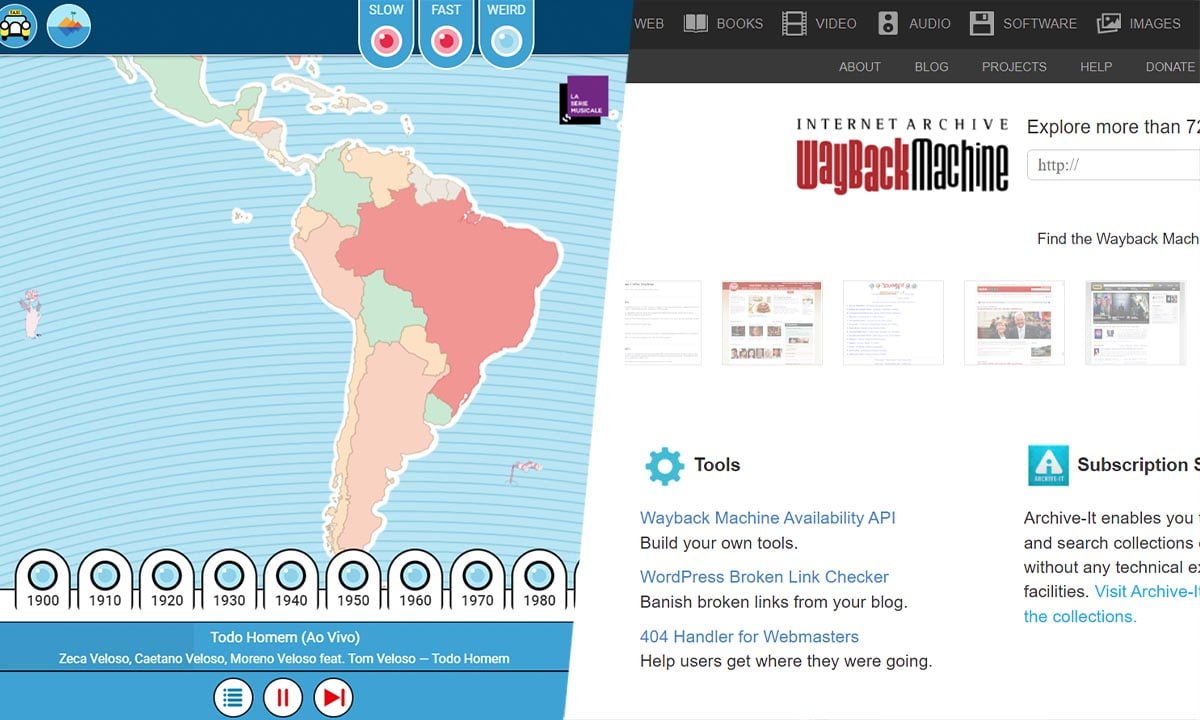Click the film strip icon beside VIDEO
Image resolution: width=1200 pixels, height=720 pixels.
794,23
